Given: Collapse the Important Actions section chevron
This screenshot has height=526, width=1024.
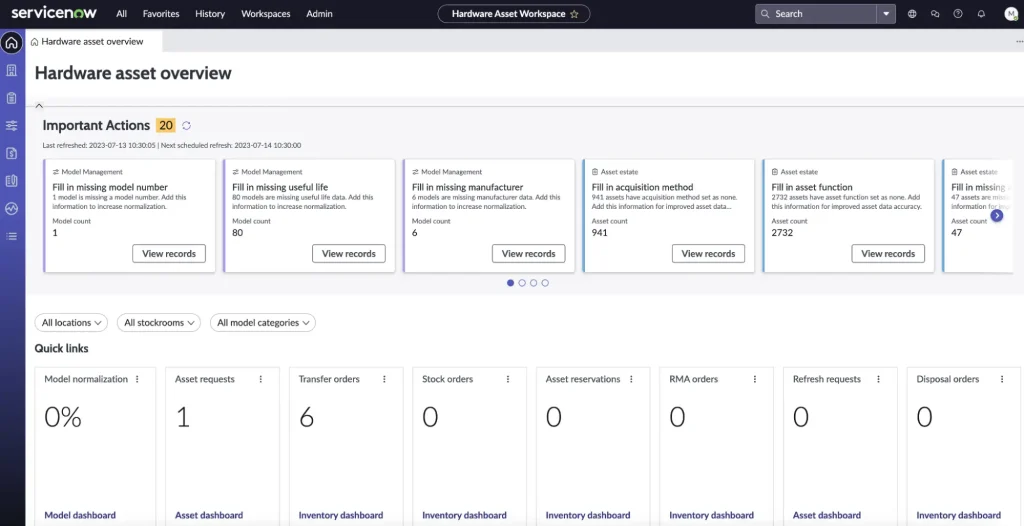Looking at the screenshot, I should point(39,105).
